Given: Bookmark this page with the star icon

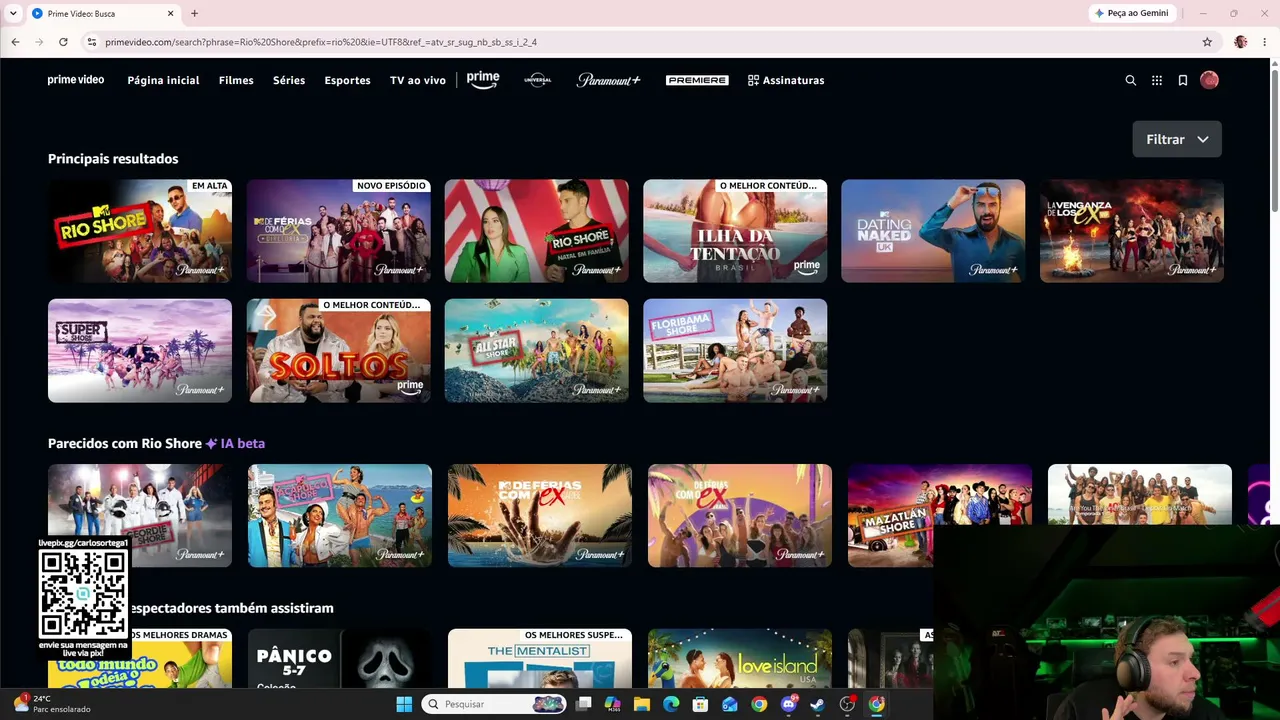Looking at the screenshot, I should [x=1207, y=42].
